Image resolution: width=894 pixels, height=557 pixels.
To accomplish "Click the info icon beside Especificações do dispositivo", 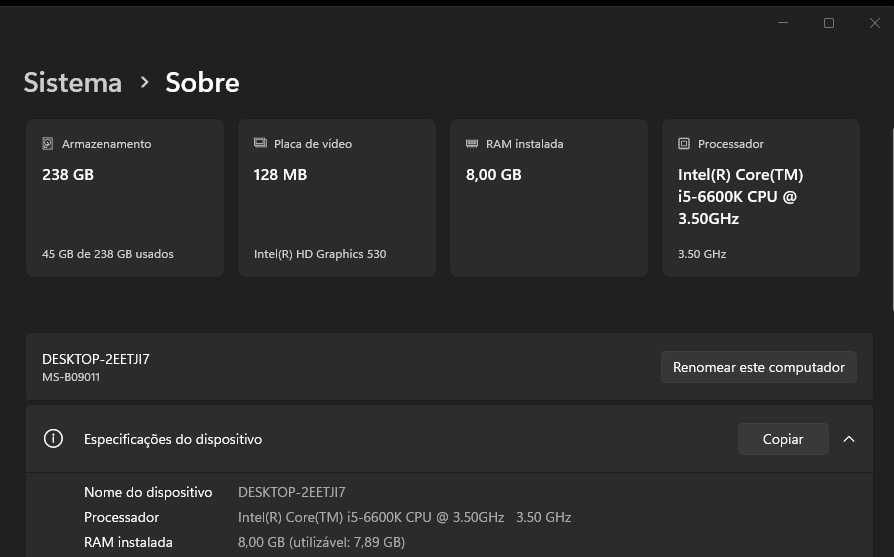I will (x=54, y=439).
